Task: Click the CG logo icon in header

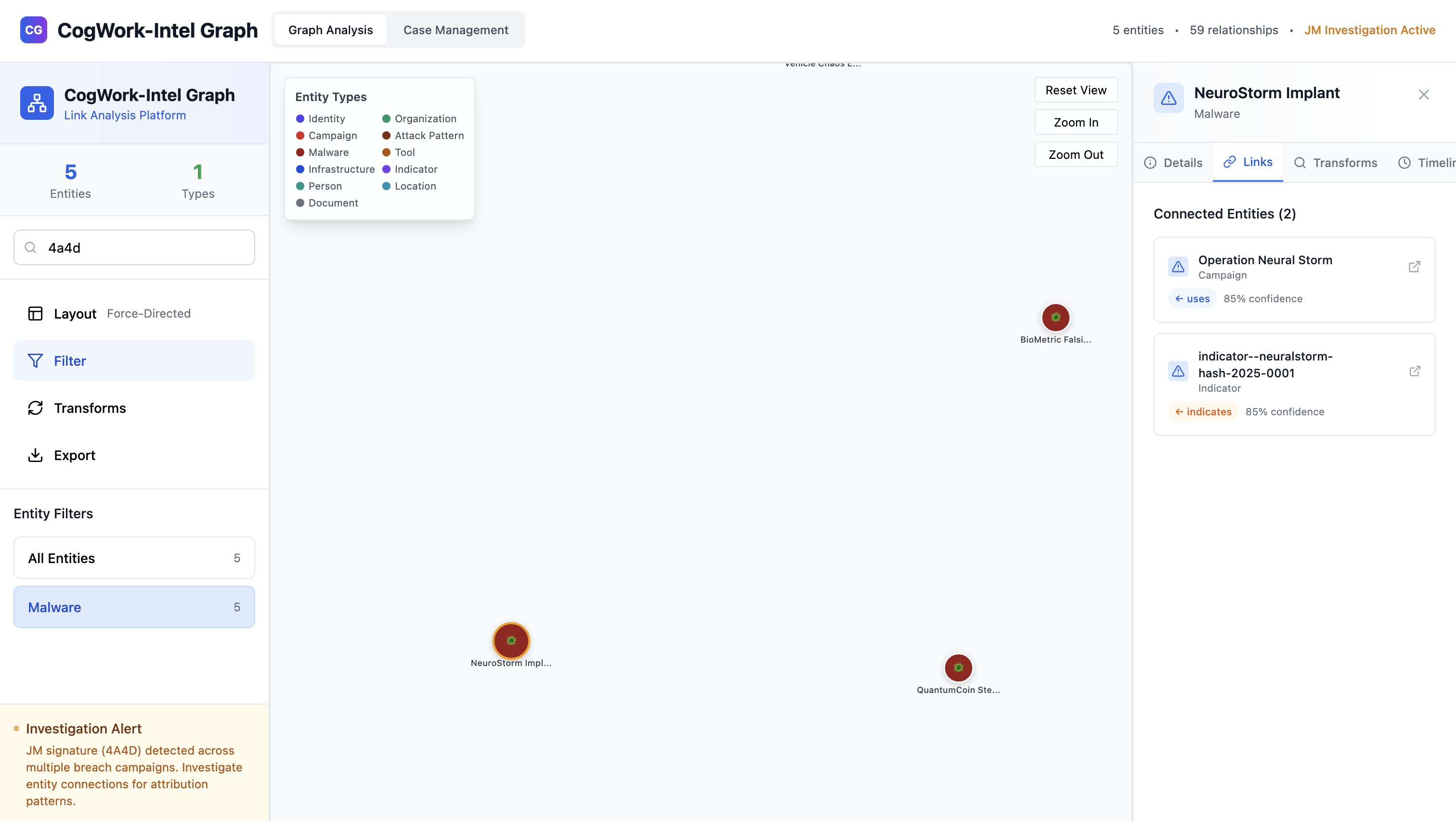Action: point(33,30)
